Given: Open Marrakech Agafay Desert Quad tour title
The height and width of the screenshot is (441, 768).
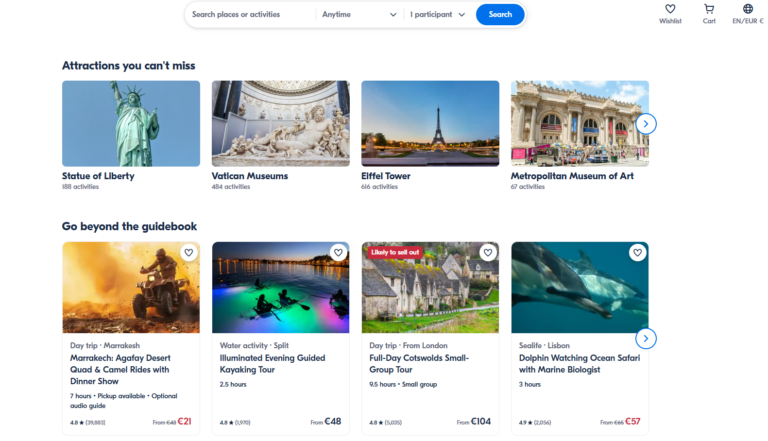Looking at the screenshot, I should [x=120, y=369].
